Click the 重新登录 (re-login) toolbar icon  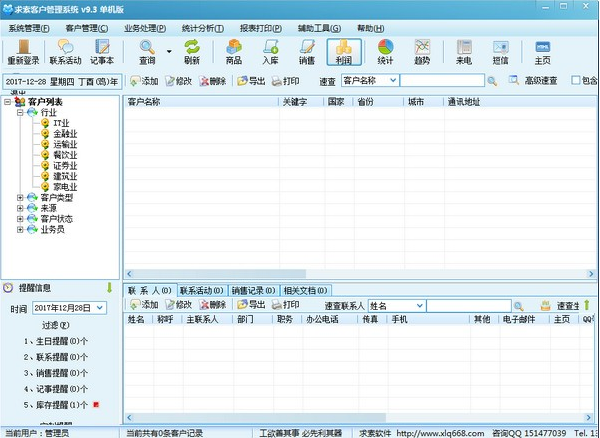coord(24,51)
